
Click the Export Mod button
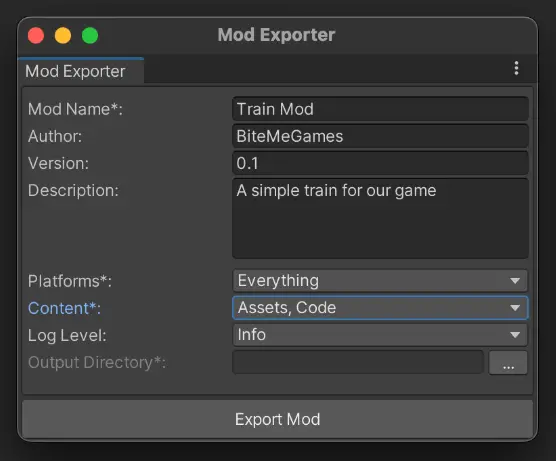point(277,419)
